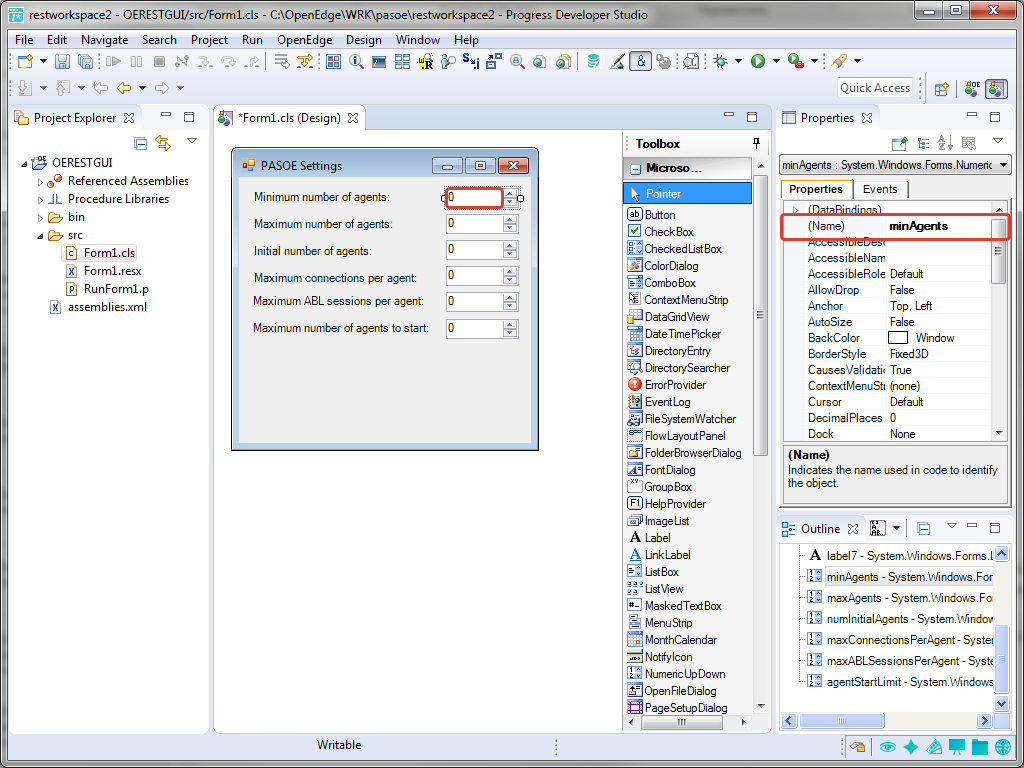Open the minAgents object selector dropdown

[1003, 165]
